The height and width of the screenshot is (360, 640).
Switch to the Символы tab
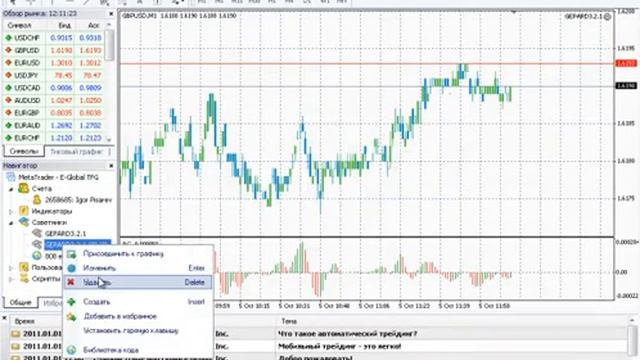(x=24, y=151)
